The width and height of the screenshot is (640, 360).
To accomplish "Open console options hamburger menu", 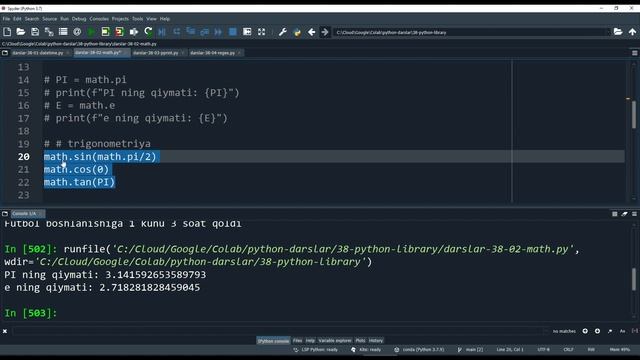I will click(634, 214).
